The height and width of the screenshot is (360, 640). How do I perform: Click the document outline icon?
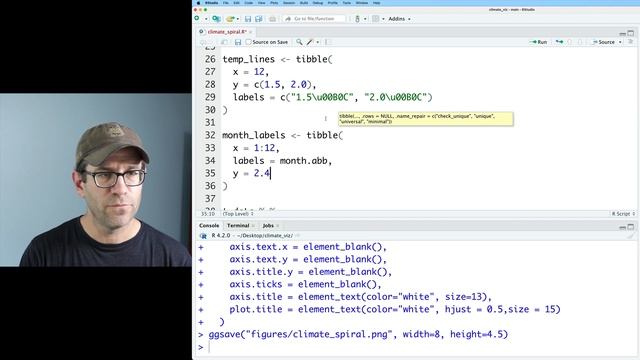(631, 42)
